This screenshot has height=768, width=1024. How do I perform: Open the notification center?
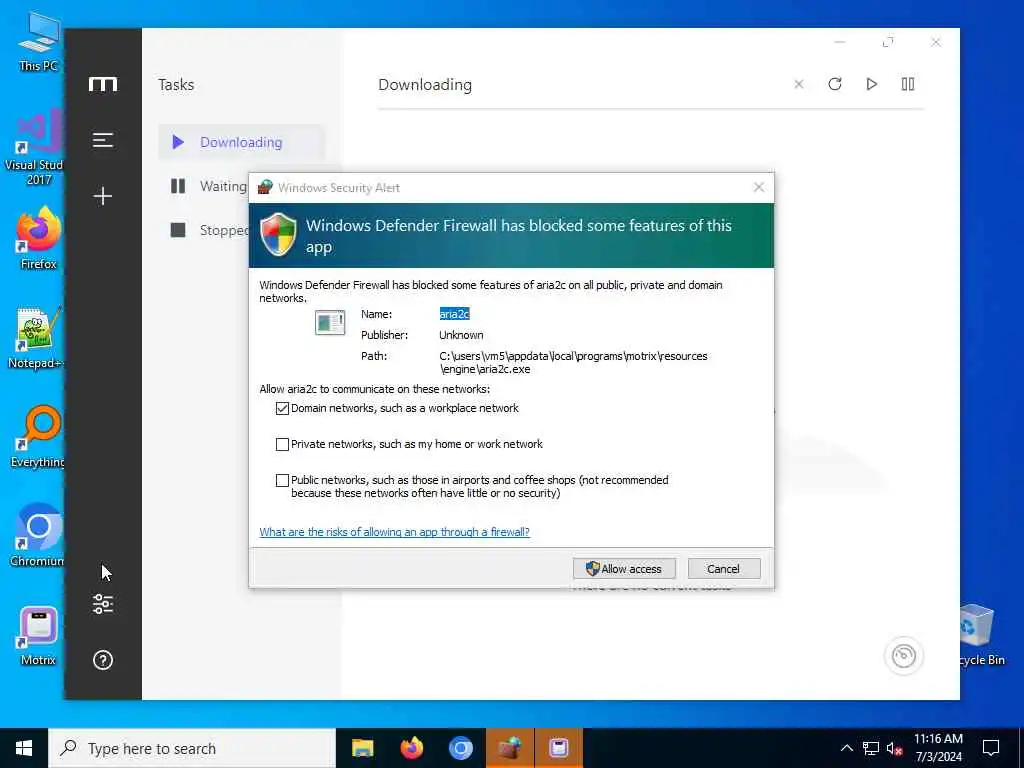pyautogui.click(x=991, y=748)
